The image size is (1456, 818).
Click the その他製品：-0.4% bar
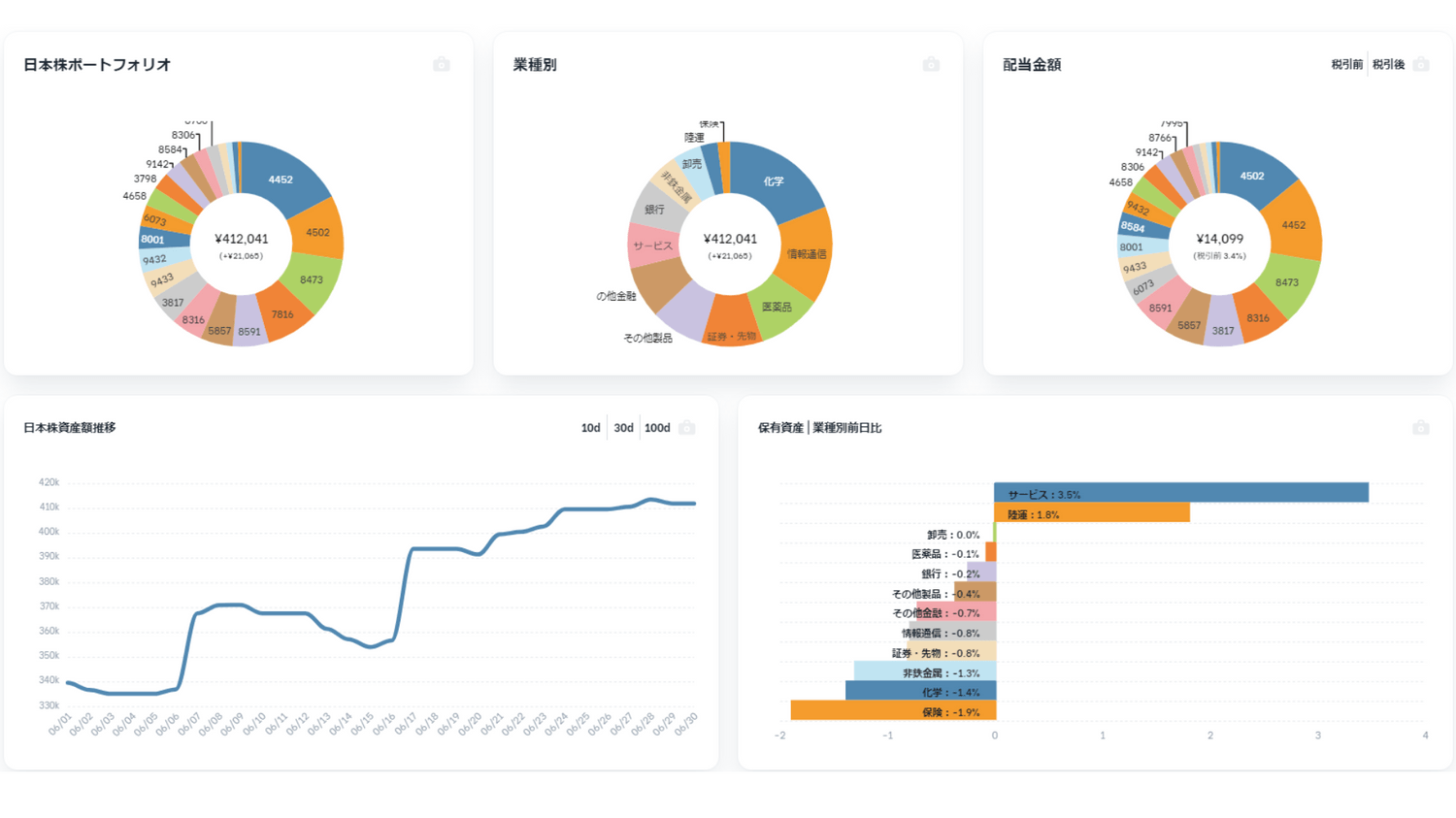point(975,592)
